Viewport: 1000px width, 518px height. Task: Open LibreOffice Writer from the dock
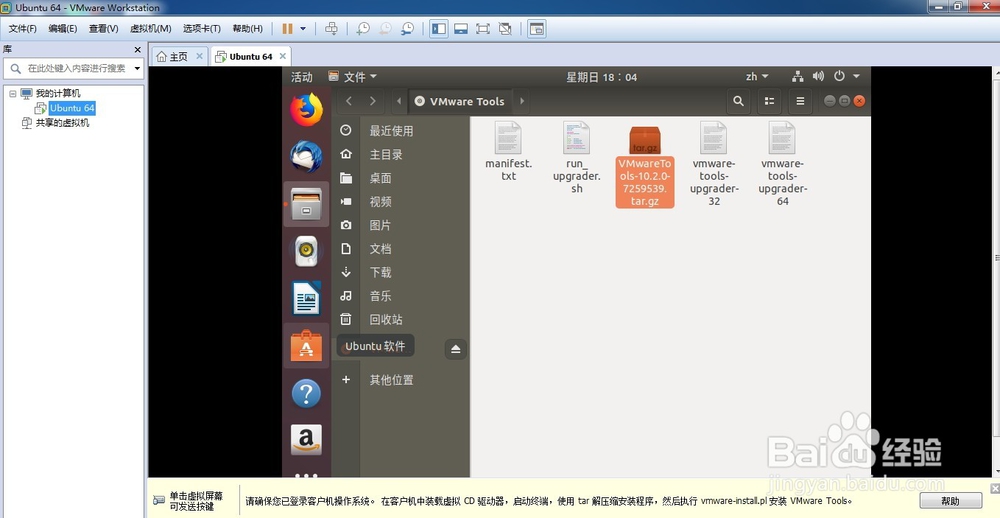(306, 299)
